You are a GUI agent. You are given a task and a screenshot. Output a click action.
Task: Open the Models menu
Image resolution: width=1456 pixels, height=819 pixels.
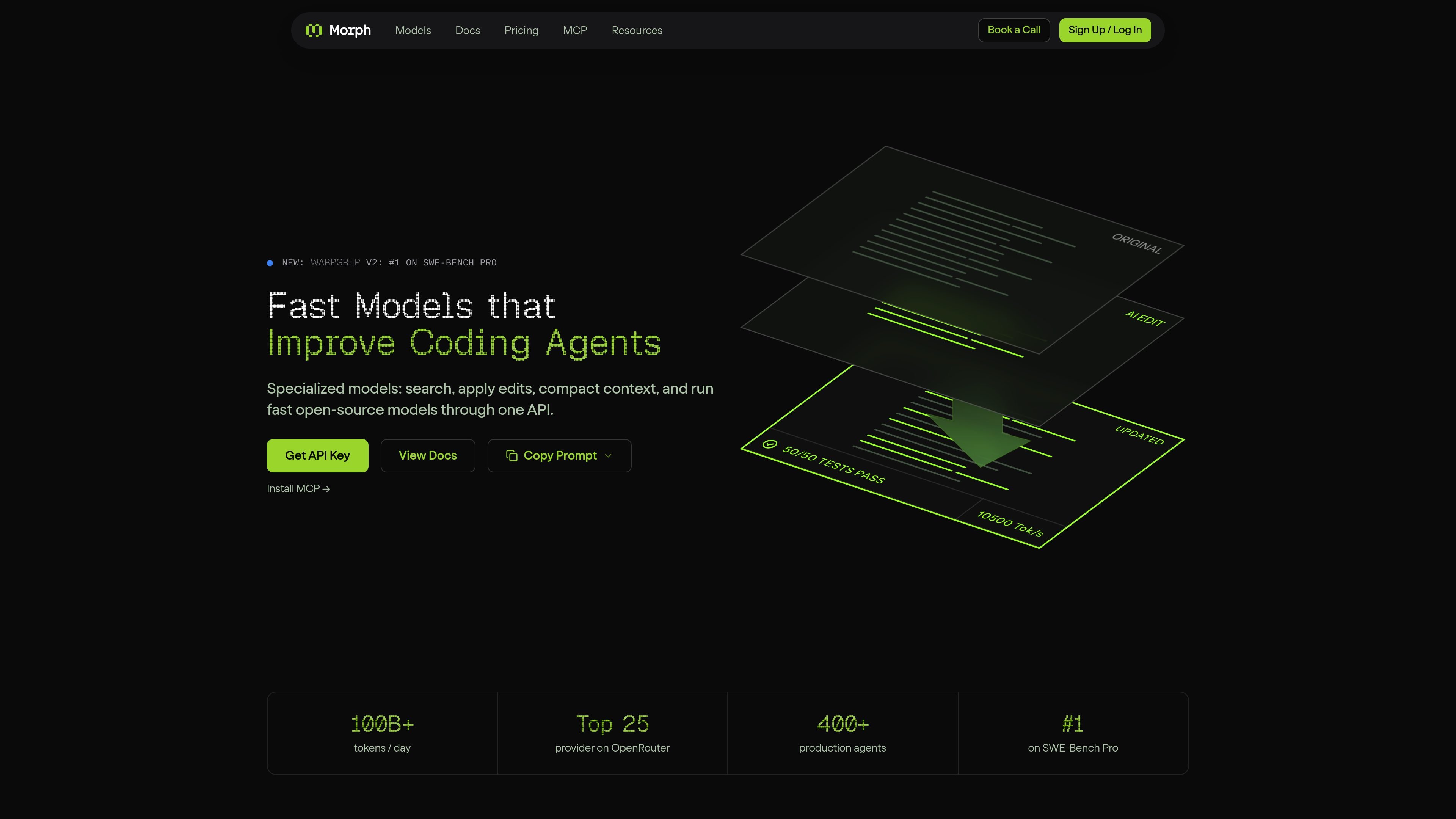tap(413, 30)
